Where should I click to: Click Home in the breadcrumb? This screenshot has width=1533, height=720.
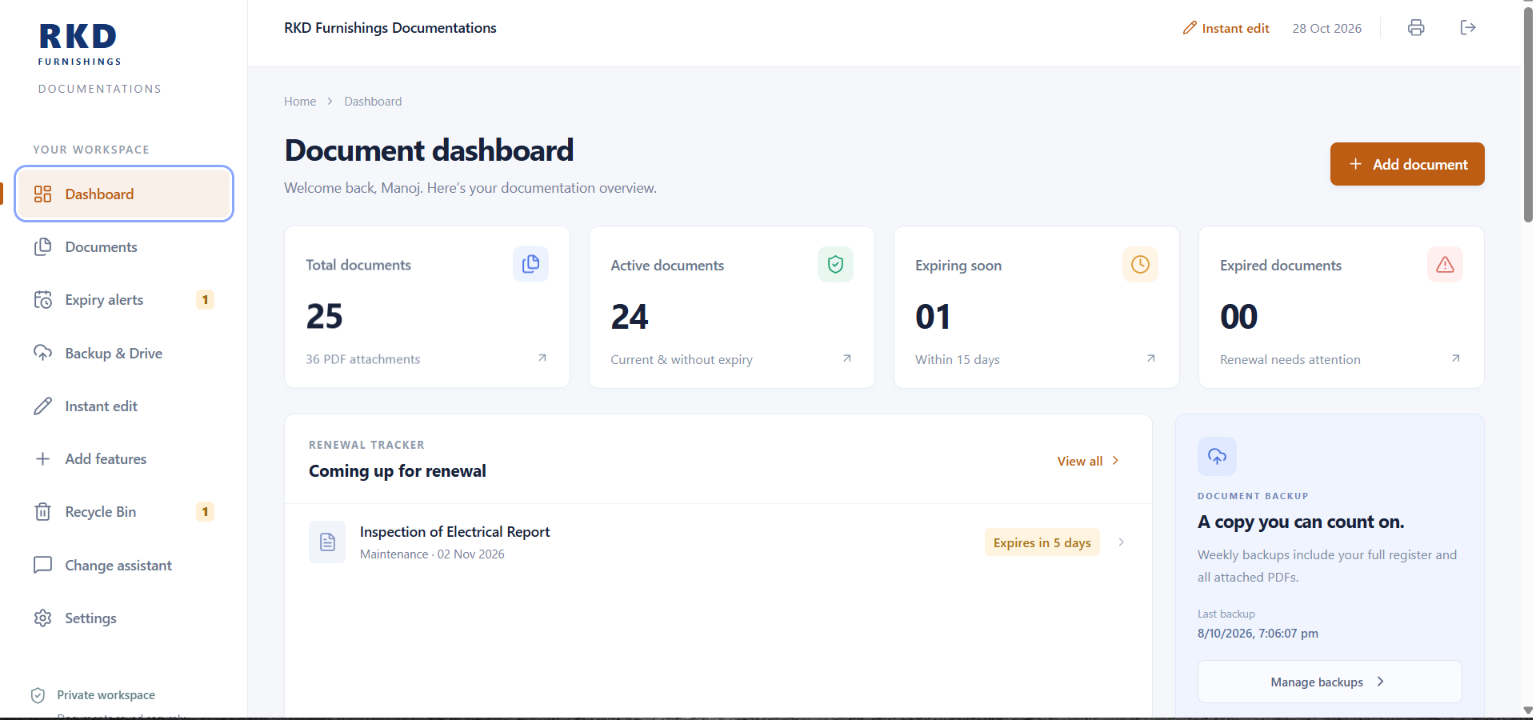pyautogui.click(x=300, y=101)
